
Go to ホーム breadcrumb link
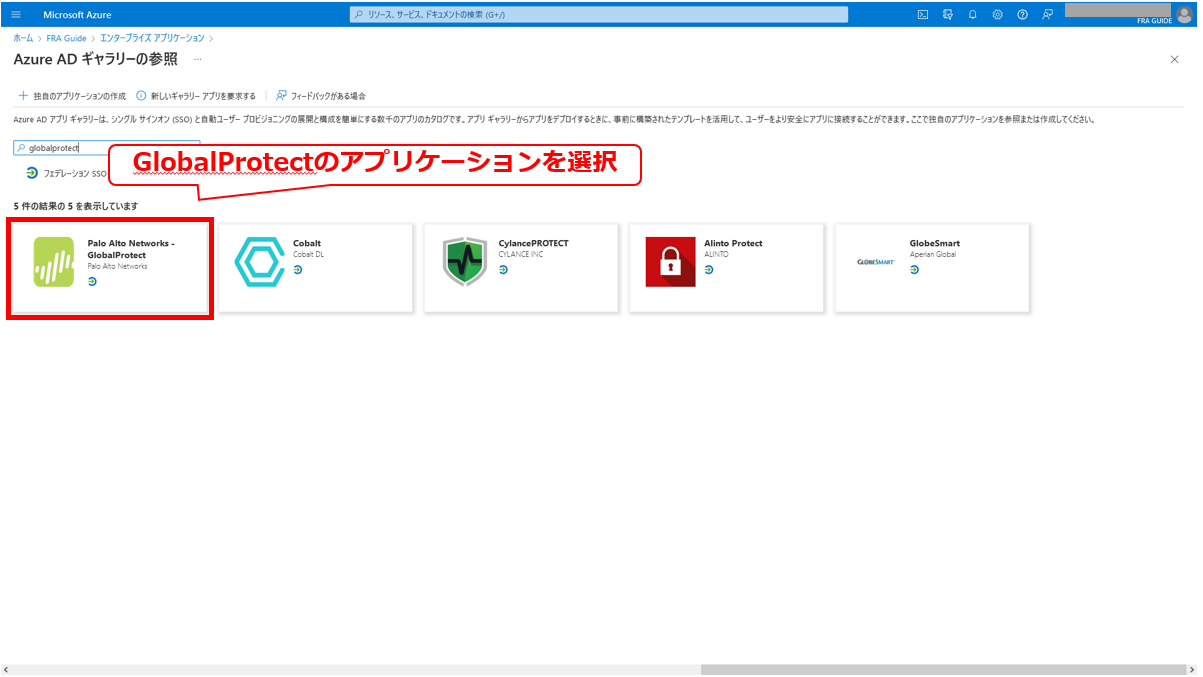pos(23,38)
